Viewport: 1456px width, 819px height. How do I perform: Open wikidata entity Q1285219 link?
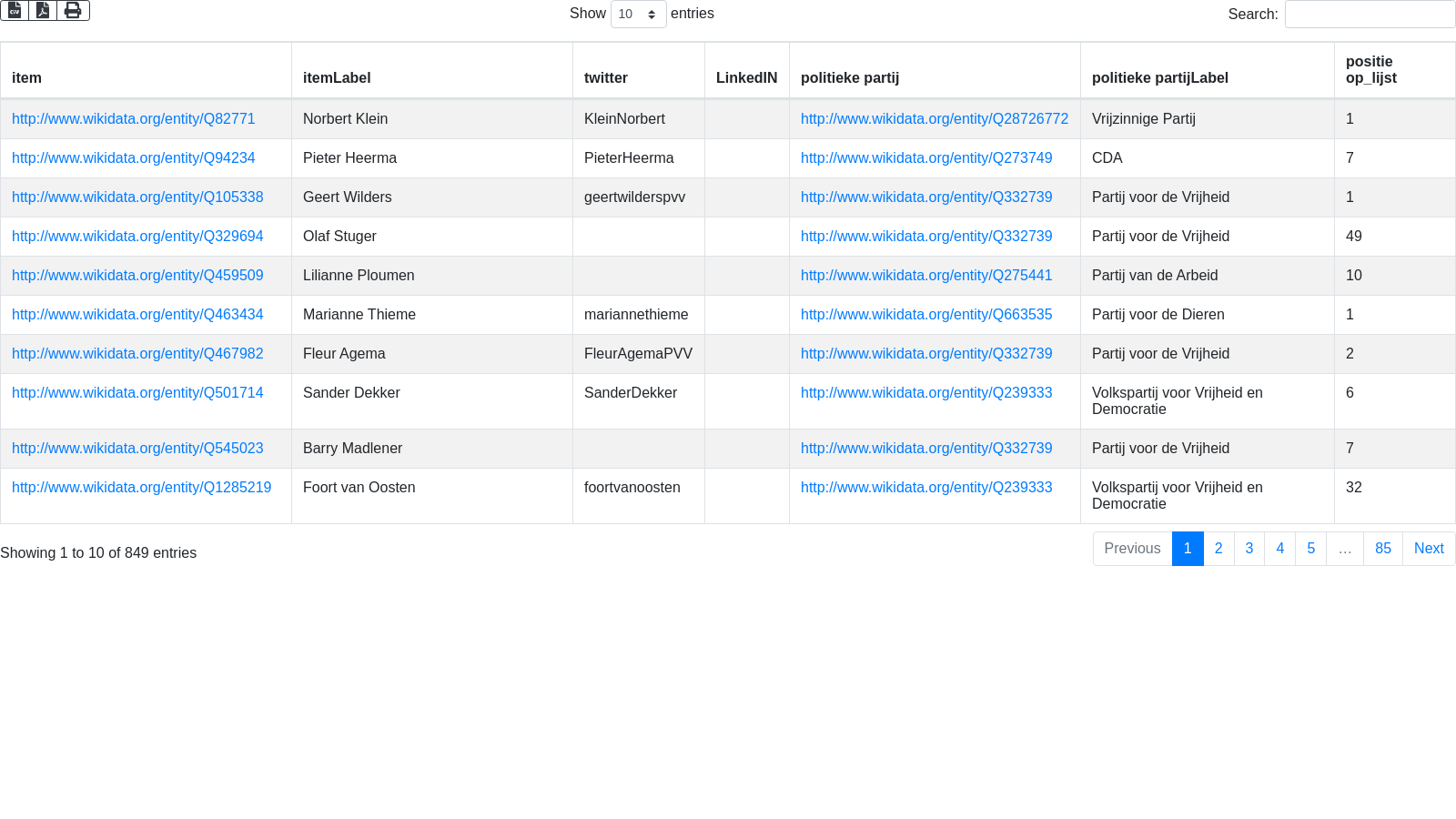141,488
